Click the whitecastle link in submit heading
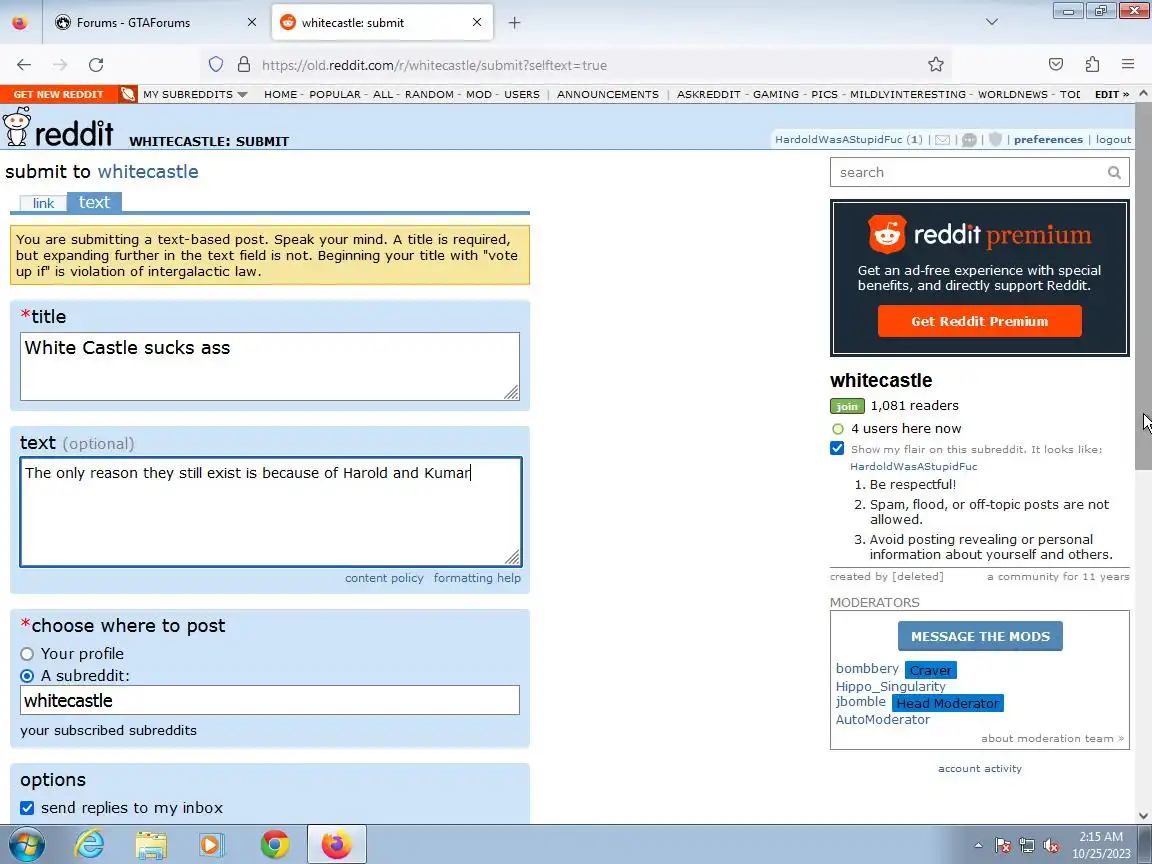 [x=148, y=172]
